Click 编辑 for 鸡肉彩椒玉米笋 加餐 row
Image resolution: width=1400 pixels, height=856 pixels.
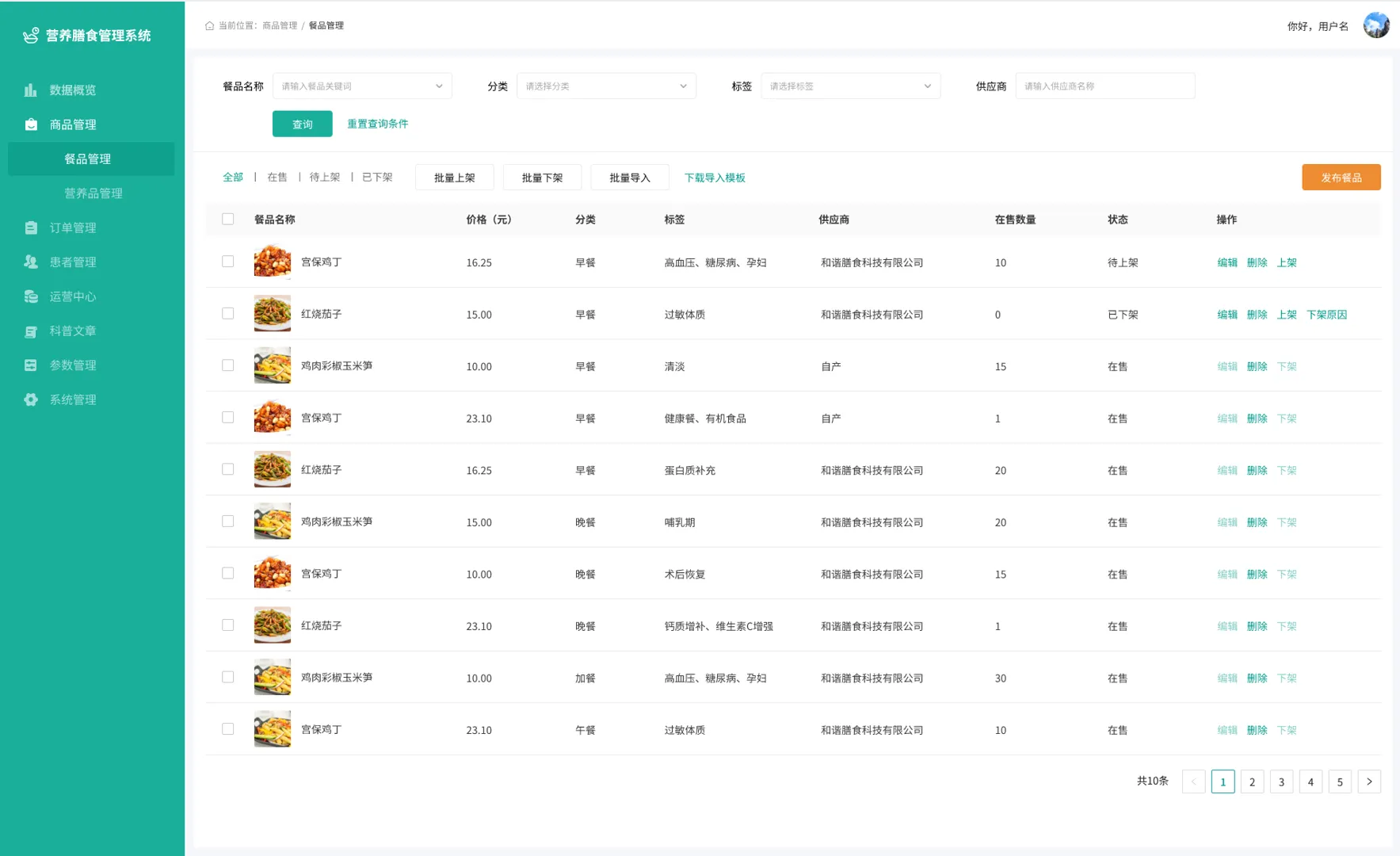click(1227, 678)
